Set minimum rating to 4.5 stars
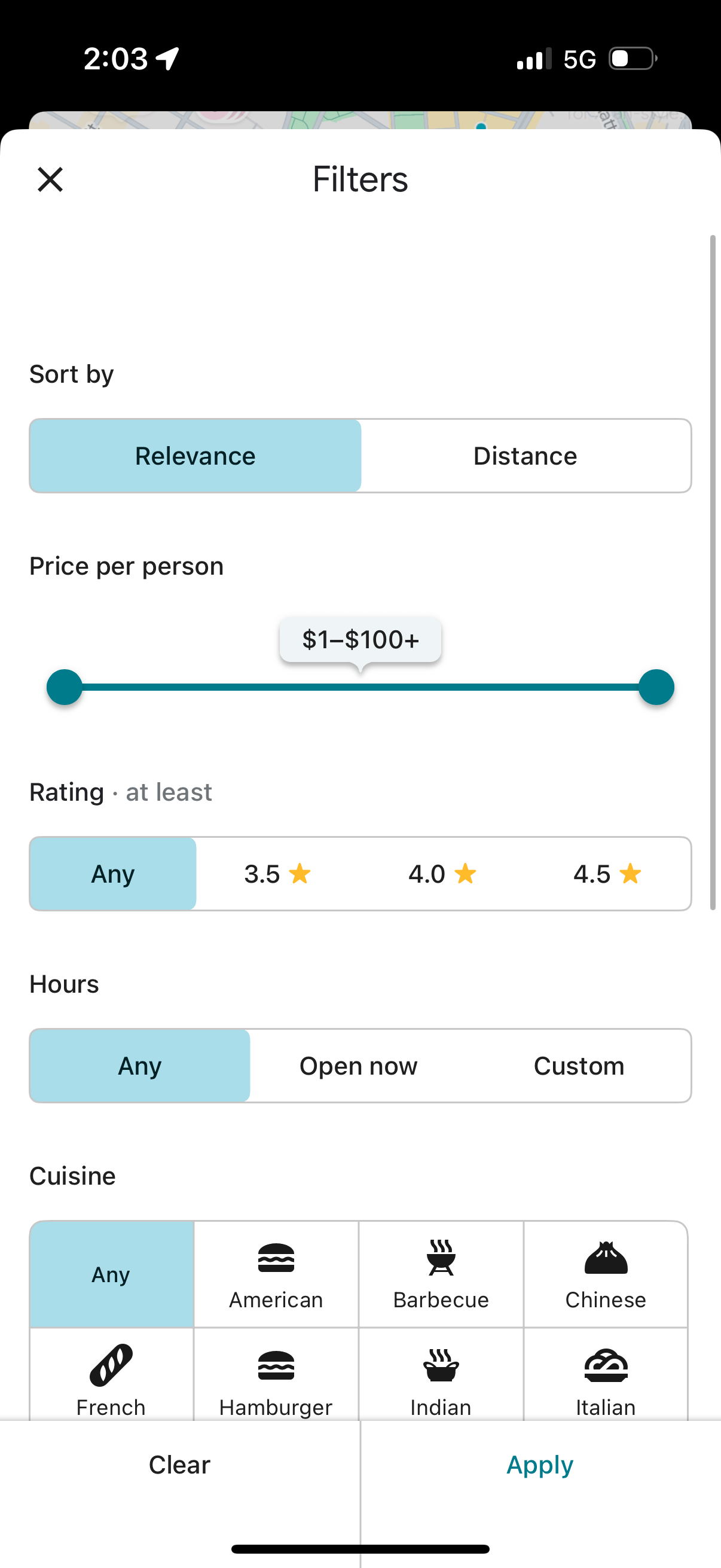The height and width of the screenshot is (1568, 721). point(607,874)
